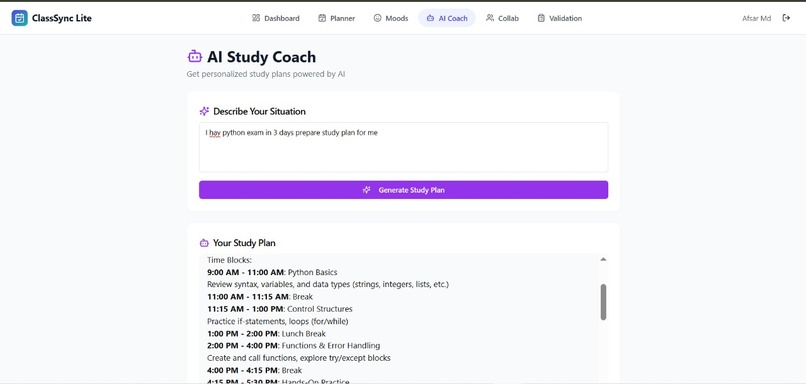Image resolution: width=806 pixels, height=384 pixels.
Task: Switch to the Planner tab
Action: click(337, 18)
